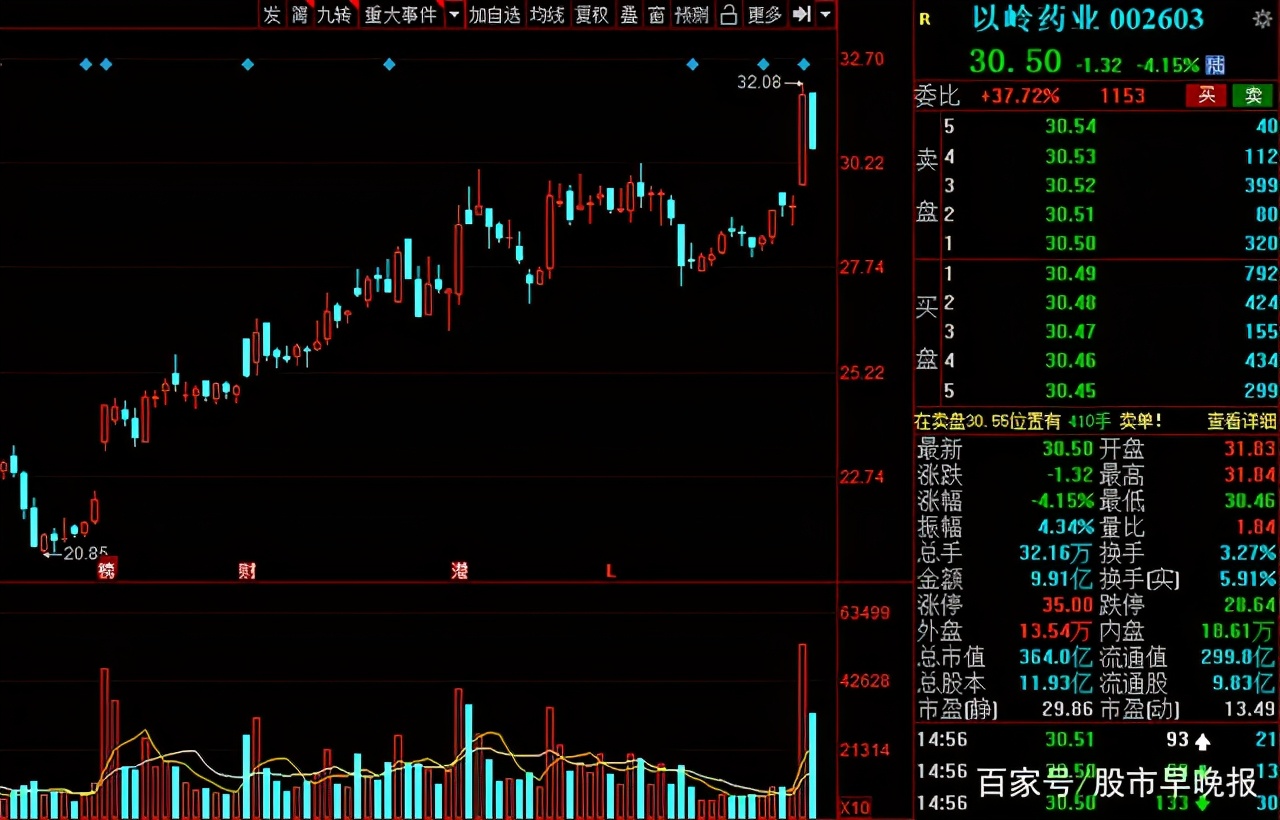Image resolution: width=1280 pixels, height=820 pixels.
Task: Click the yellow R margin-trading indicator
Action: click(x=923, y=17)
